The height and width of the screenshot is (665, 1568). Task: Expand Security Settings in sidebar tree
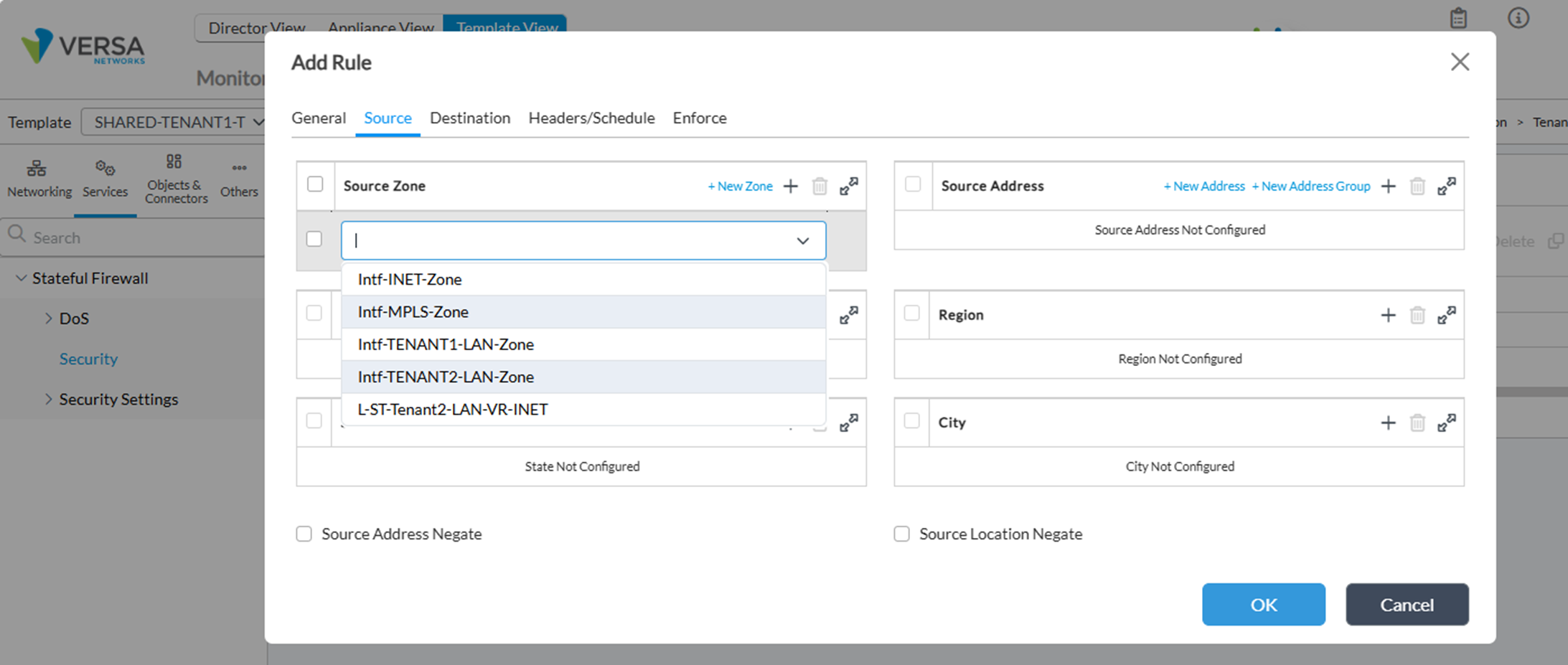(49, 399)
